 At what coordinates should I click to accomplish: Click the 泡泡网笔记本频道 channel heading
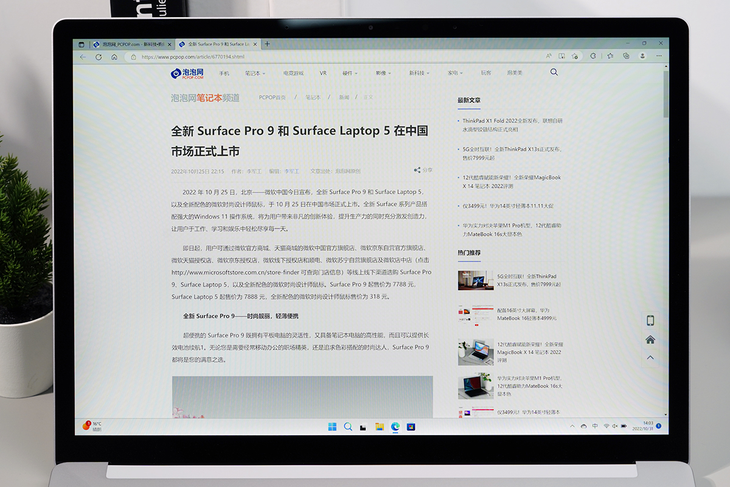(x=205, y=98)
